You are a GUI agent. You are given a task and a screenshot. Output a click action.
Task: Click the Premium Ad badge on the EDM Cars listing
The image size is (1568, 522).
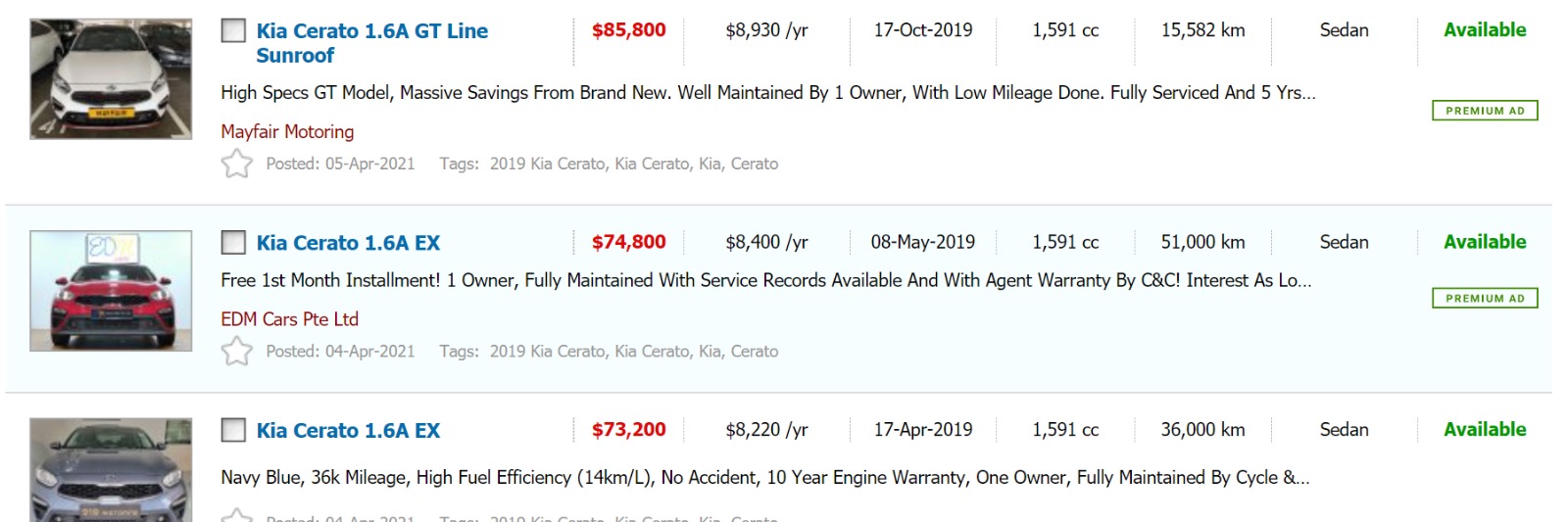(1485, 298)
